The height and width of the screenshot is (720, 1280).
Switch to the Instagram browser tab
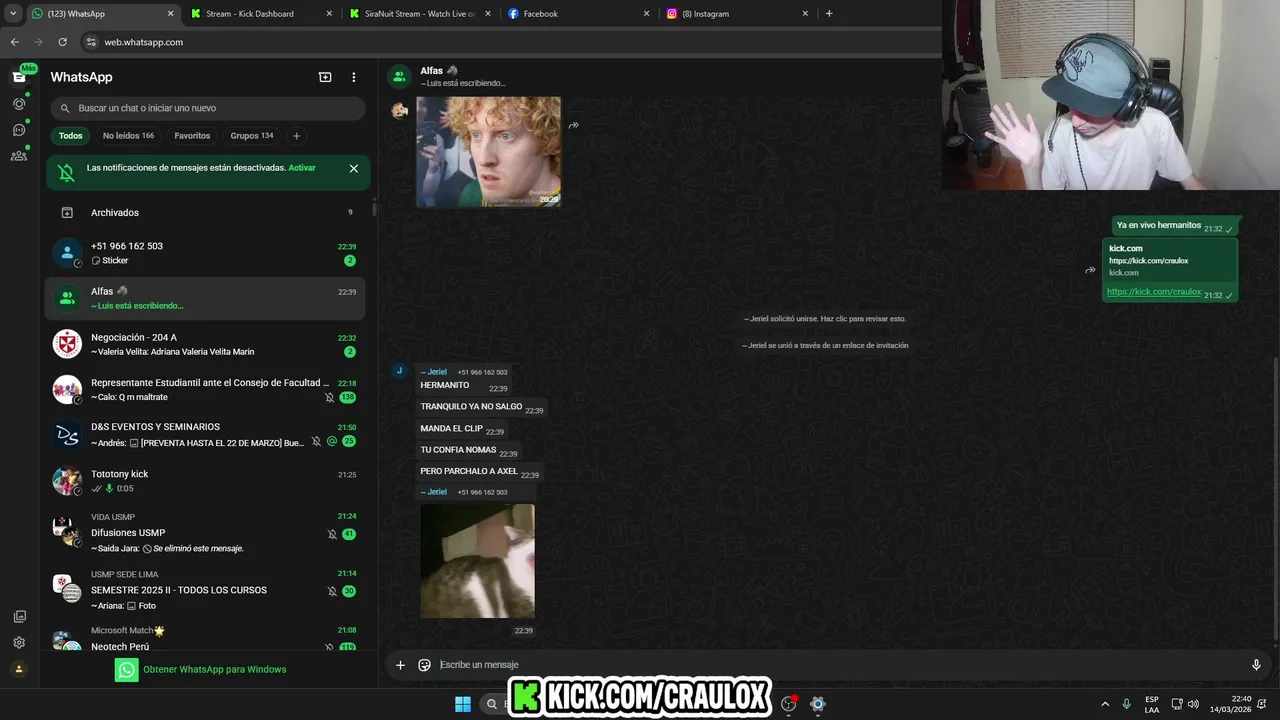737,14
